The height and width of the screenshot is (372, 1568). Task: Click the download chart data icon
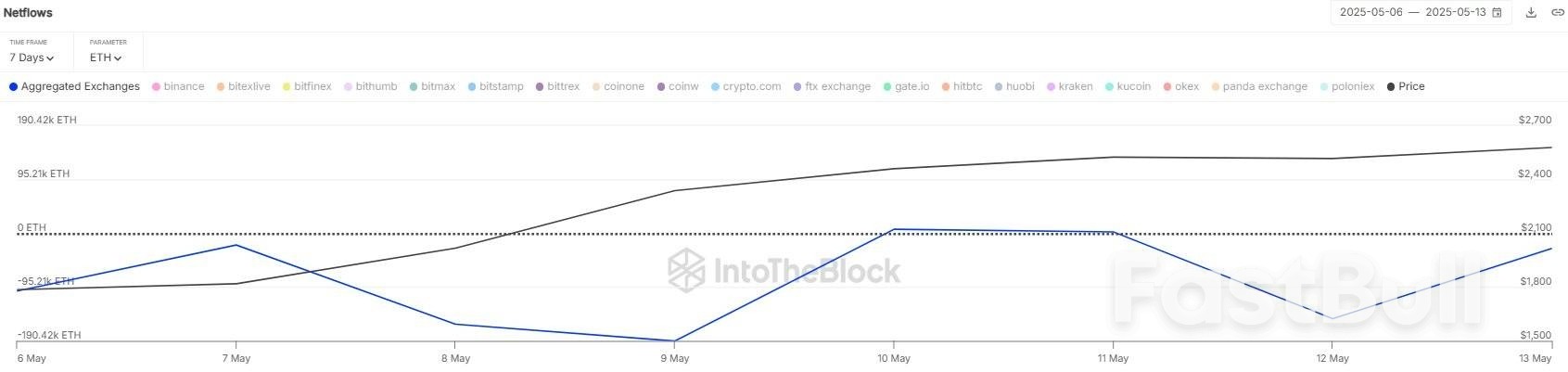1531,13
